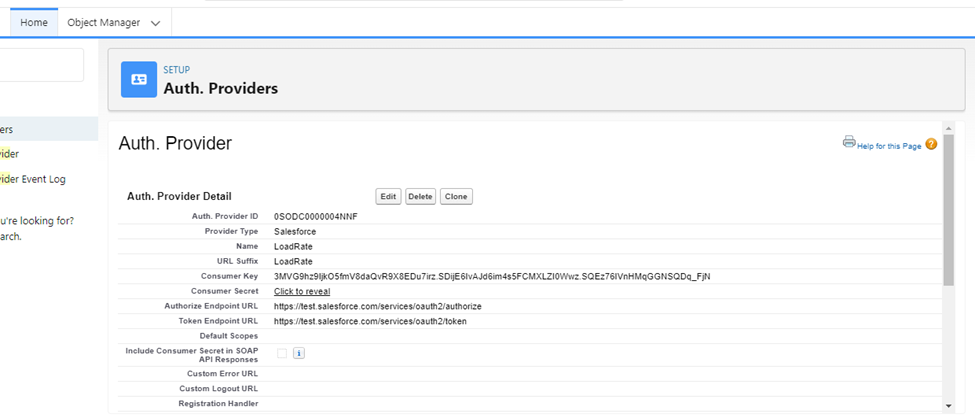Click the orange help question mark icon

(931, 144)
